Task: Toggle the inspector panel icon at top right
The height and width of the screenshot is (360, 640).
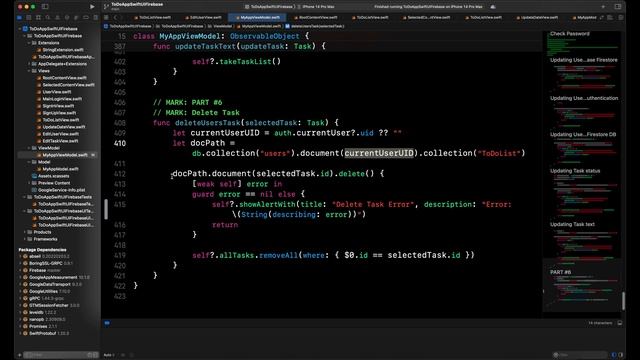Action: click(x=618, y=7)
